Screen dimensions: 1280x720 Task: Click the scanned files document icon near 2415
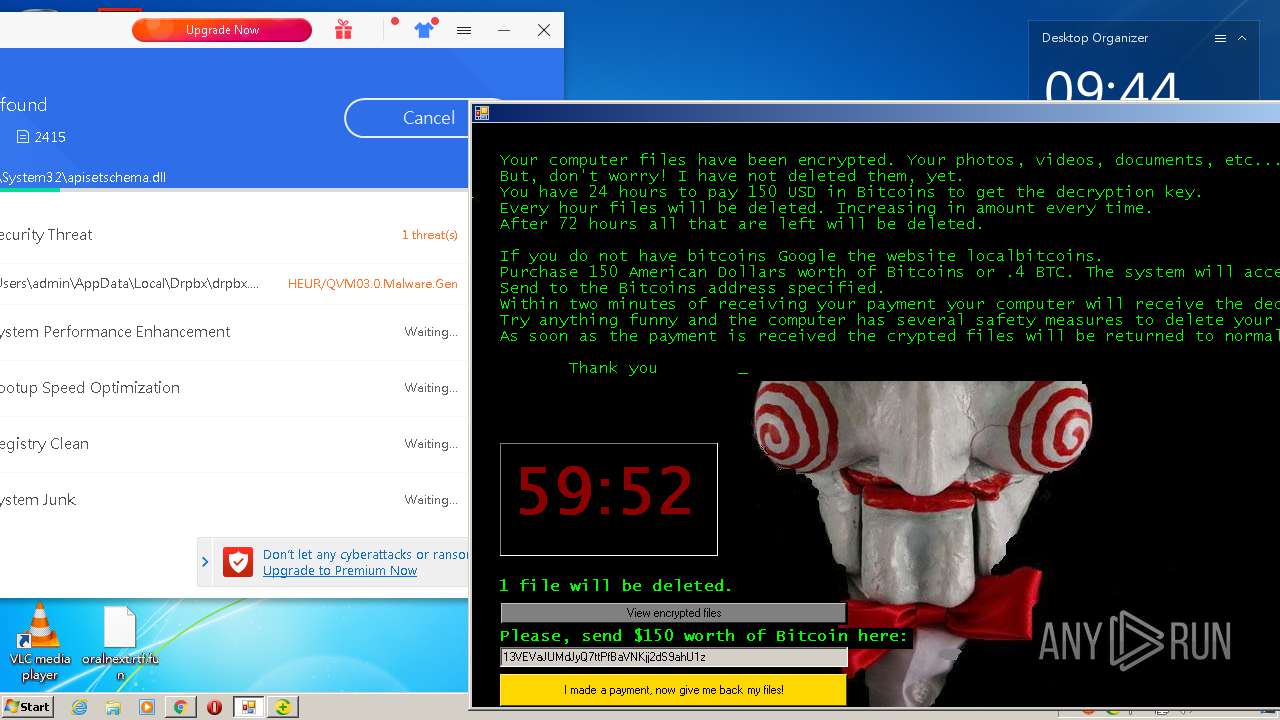tap(23, 137)
